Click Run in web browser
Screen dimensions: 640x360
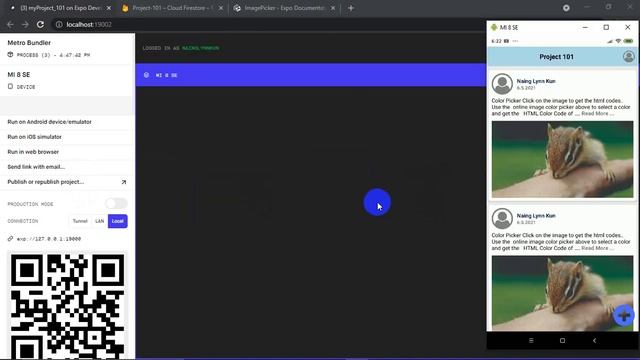pos(33,152)
